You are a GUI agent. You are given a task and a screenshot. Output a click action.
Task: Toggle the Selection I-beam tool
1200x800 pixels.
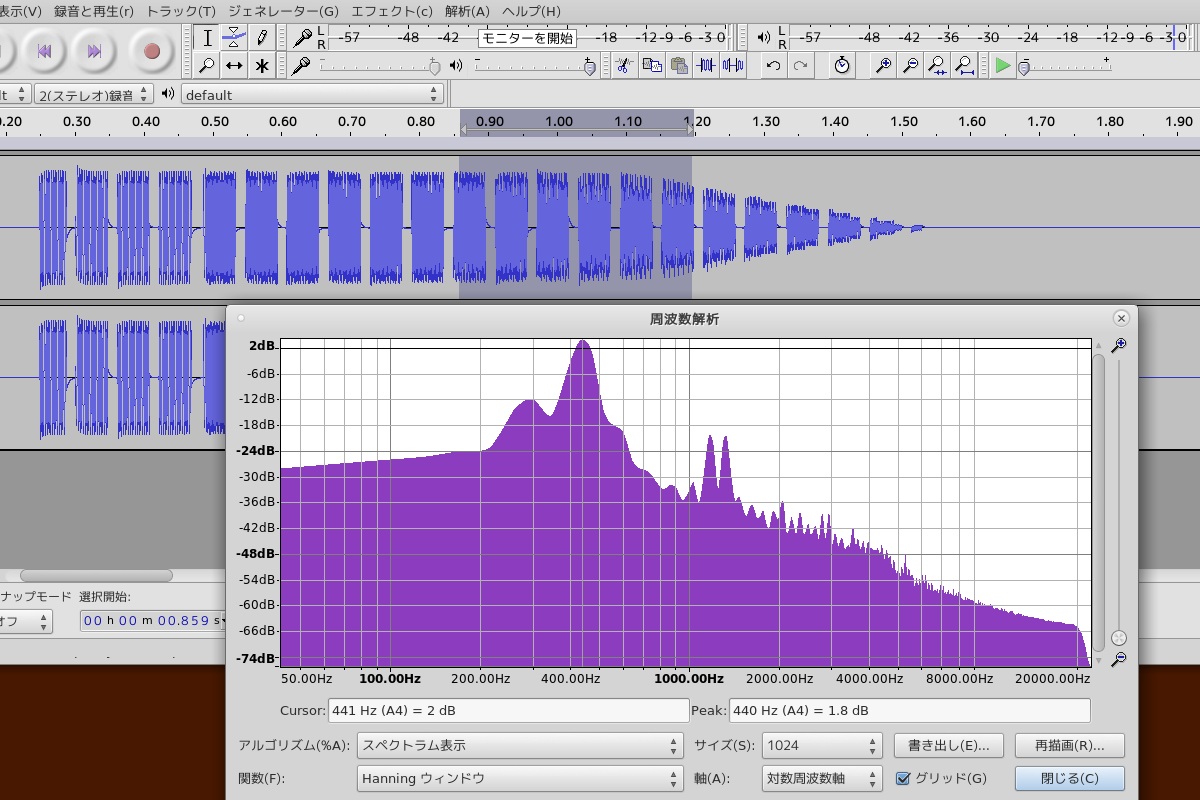point(207,38)
